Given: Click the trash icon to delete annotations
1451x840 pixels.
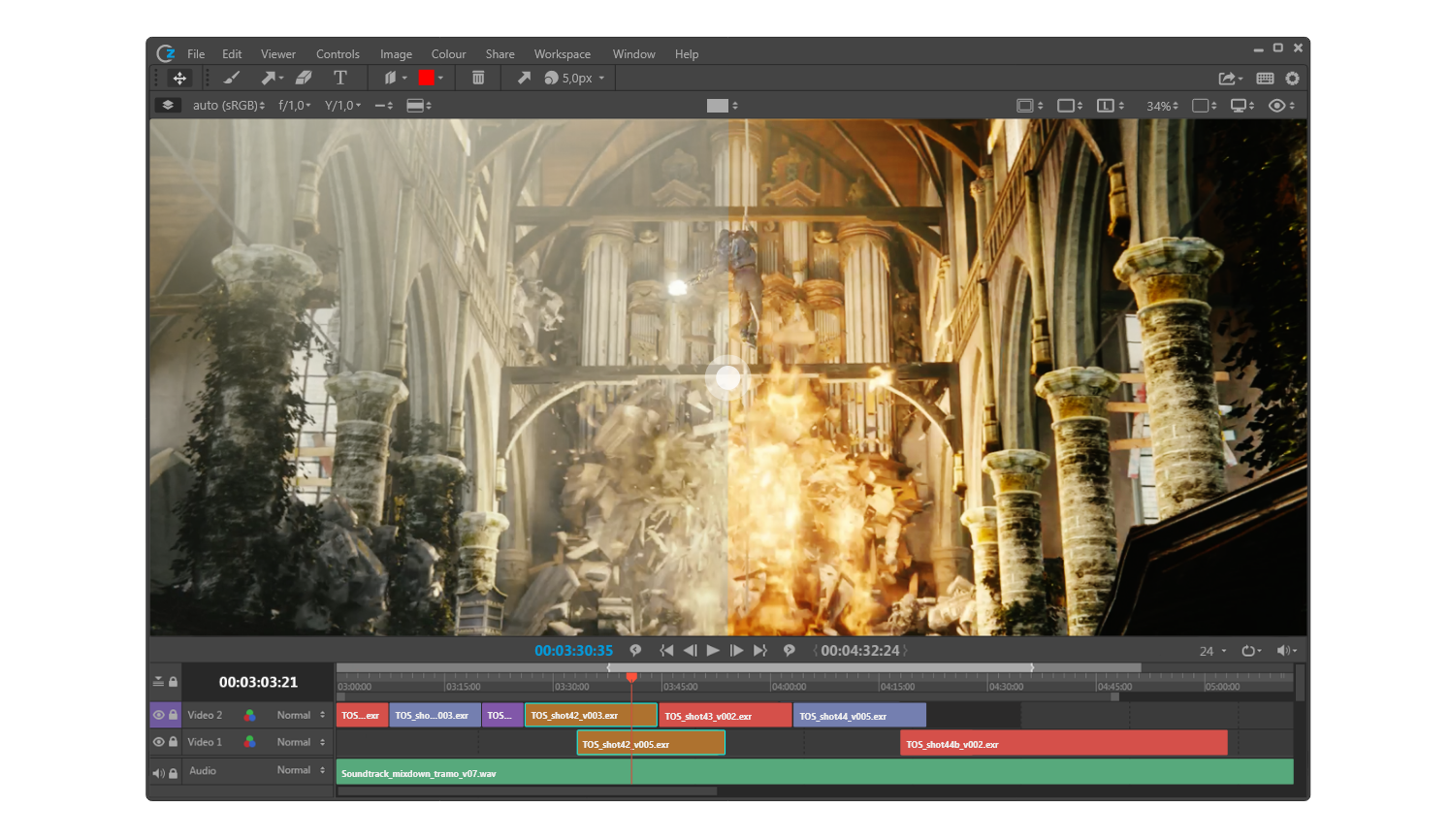Looking at the screenshot, I should coord(478,78).
